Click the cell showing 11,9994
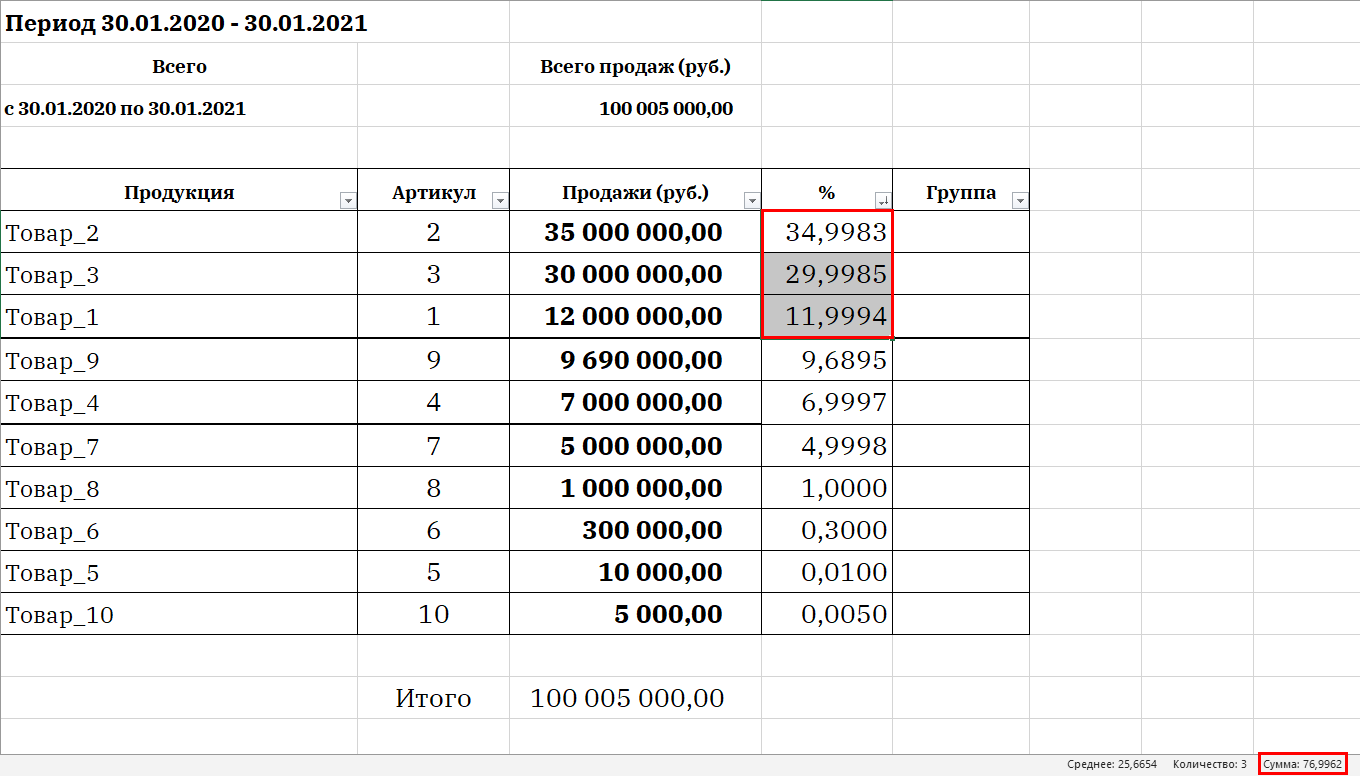The width and height of the screenshot is (1360, 776). click(x=827, y=317)
